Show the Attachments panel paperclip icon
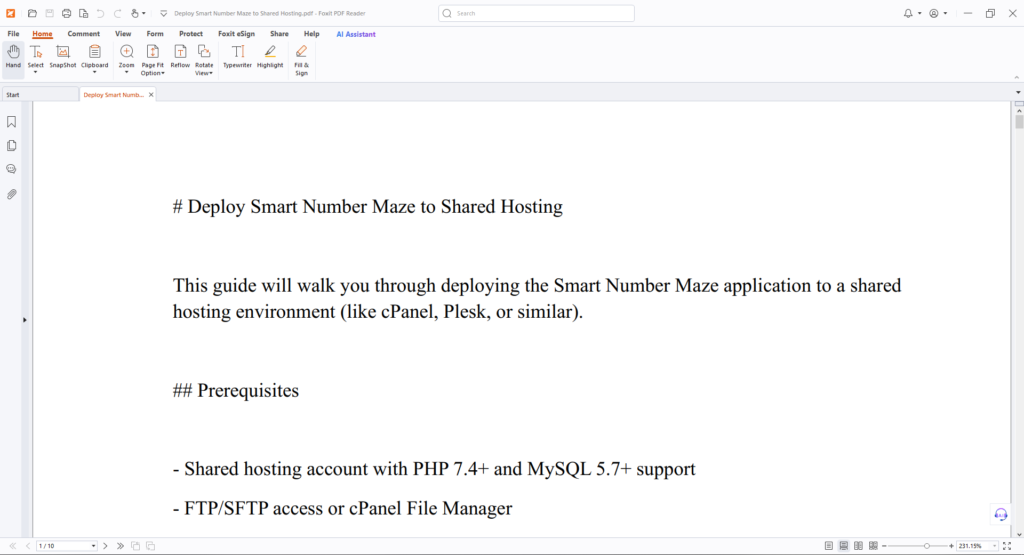The width and height of the screenshot is (1024, 555). (x=12, y=194)
